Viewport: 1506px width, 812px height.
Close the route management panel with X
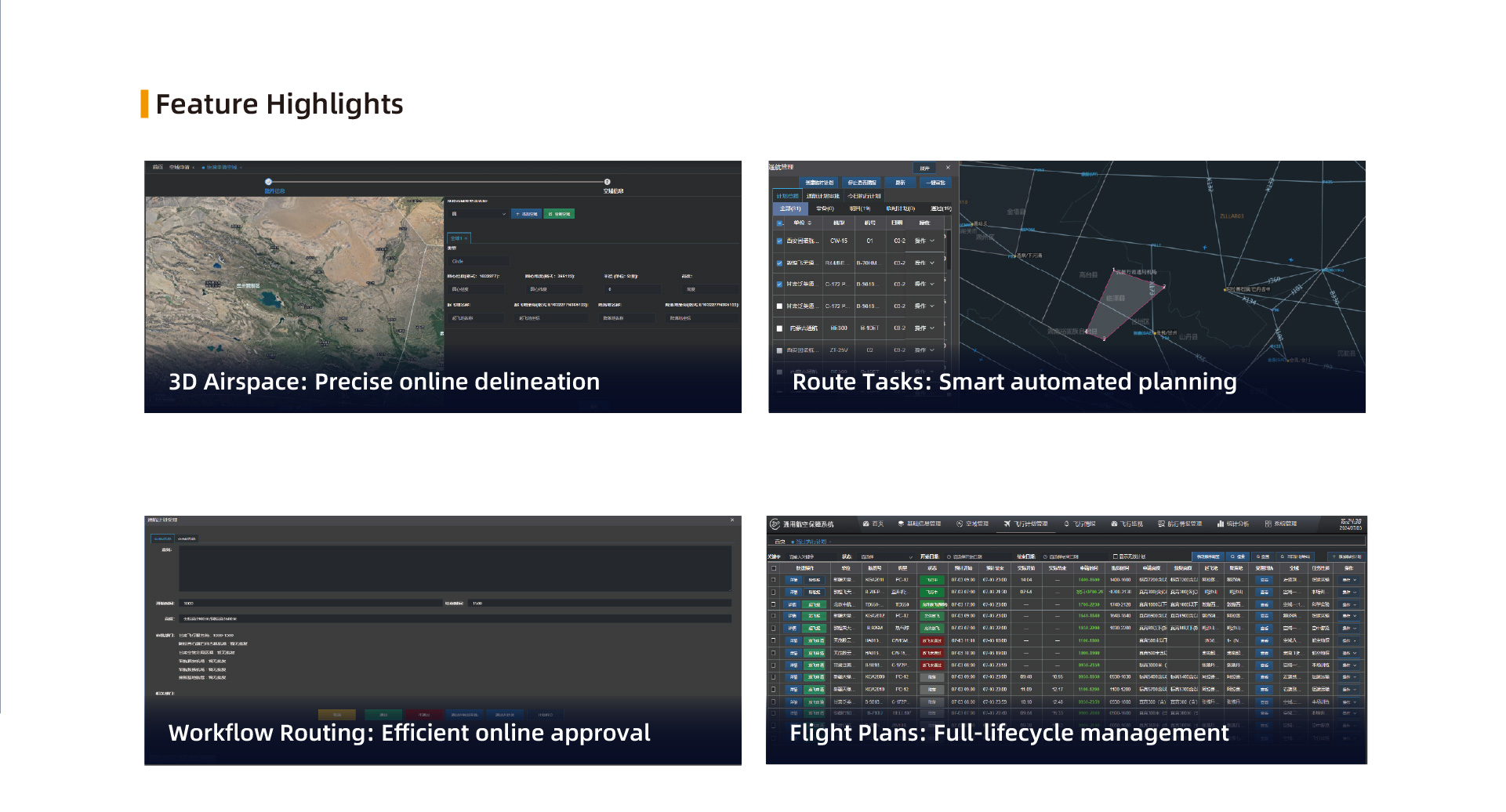click(948, 168)
